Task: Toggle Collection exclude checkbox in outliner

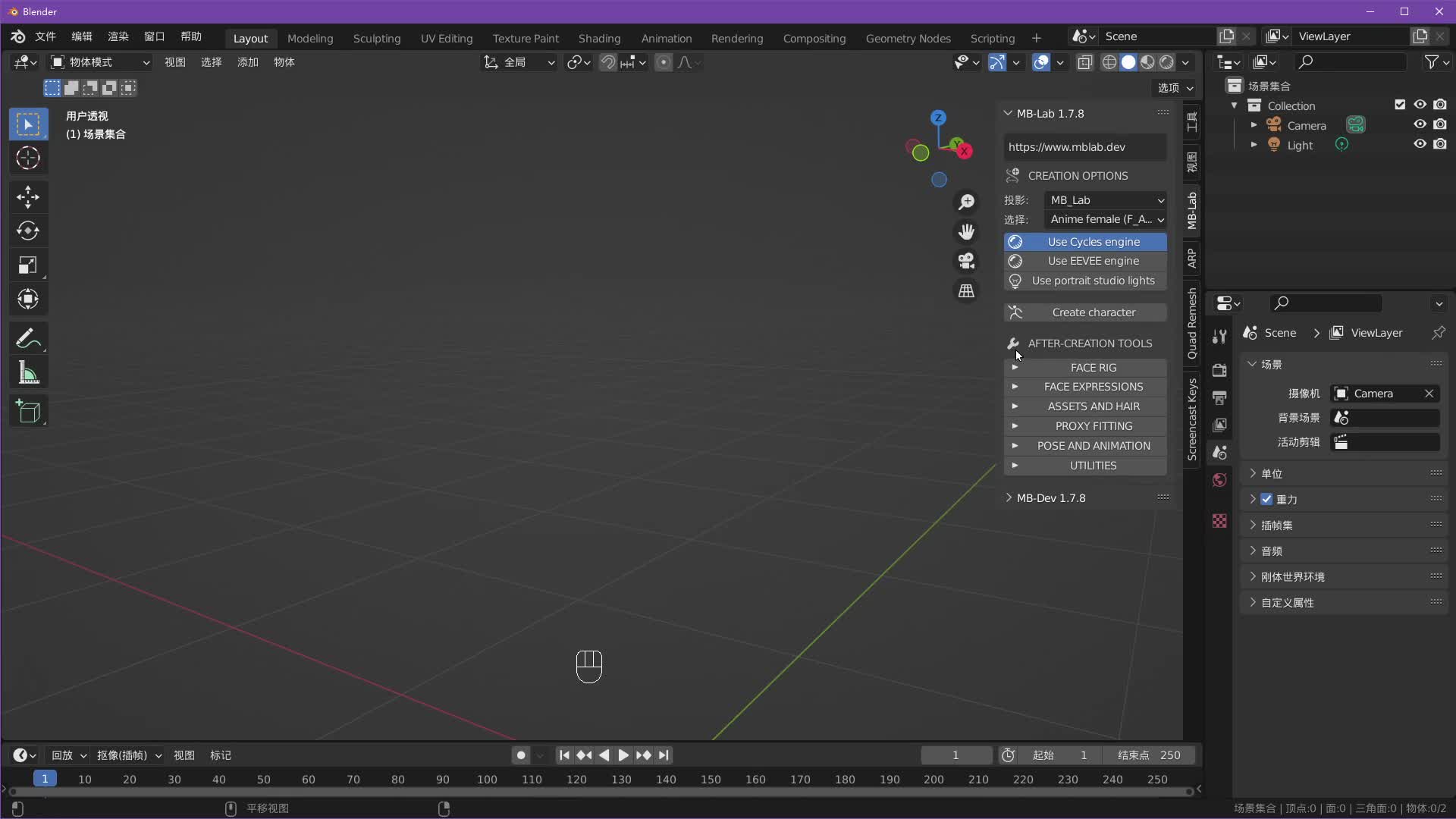Action: pos(1400,105)
